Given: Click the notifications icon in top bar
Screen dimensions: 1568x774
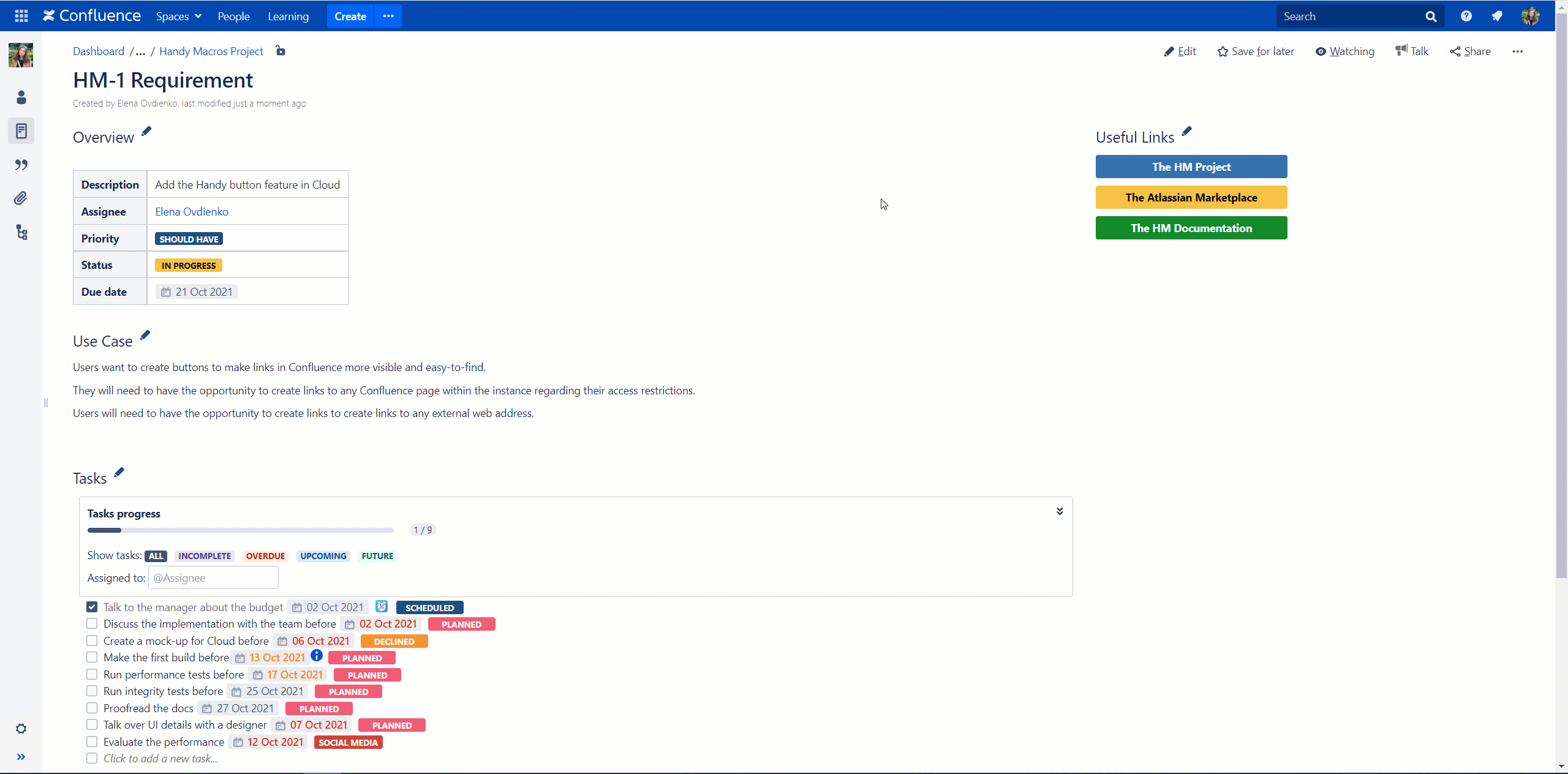Looking at the screenshot, I should coord(1497,16).
